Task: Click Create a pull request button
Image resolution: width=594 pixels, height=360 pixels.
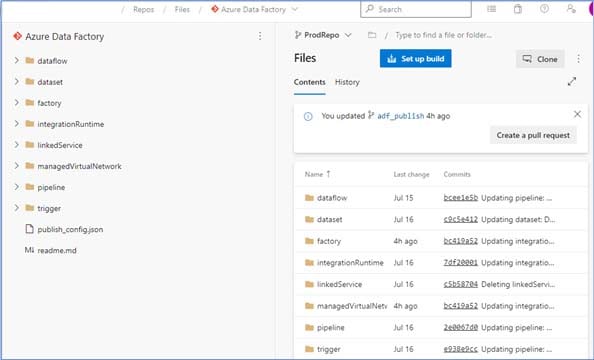Action: click(x=533, y=135)
